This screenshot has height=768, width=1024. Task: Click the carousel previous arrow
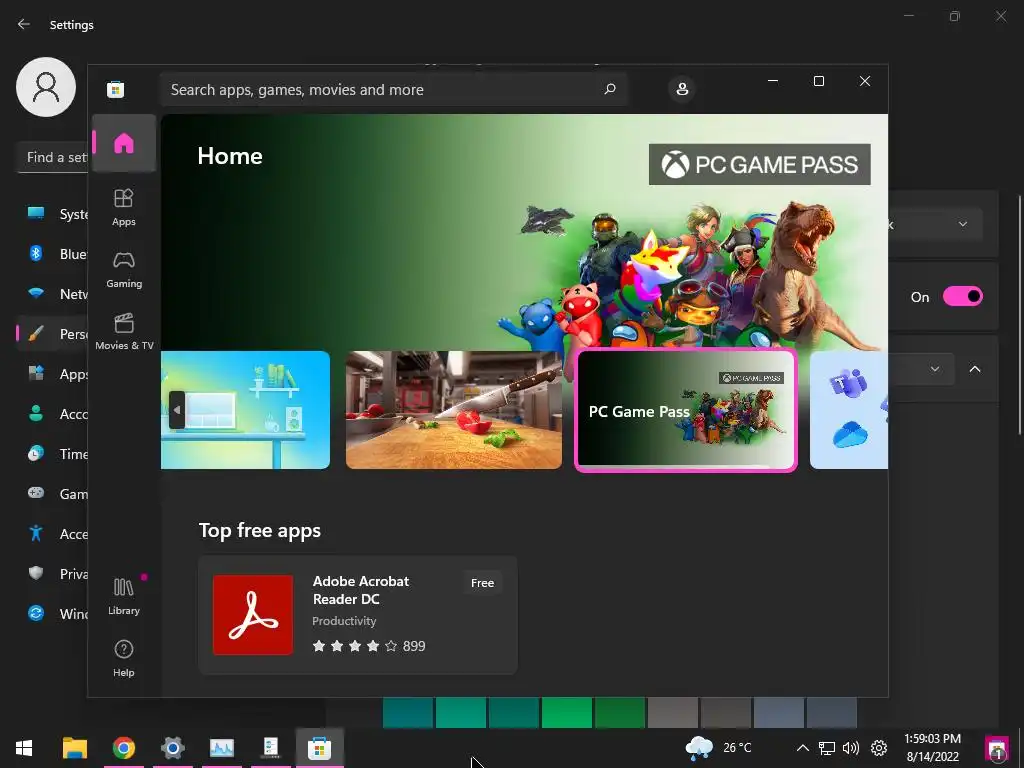click(x=176, y=410)
